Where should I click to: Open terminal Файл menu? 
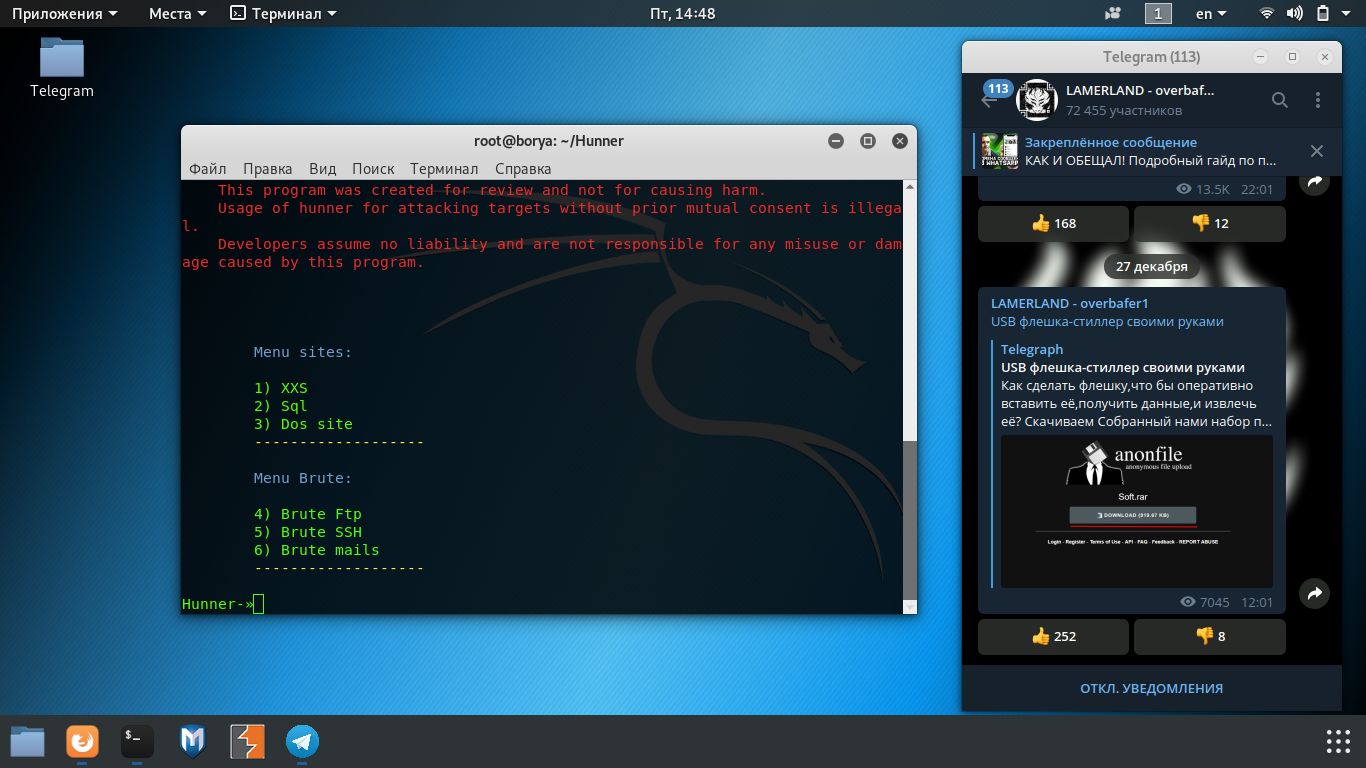[208, 169]
